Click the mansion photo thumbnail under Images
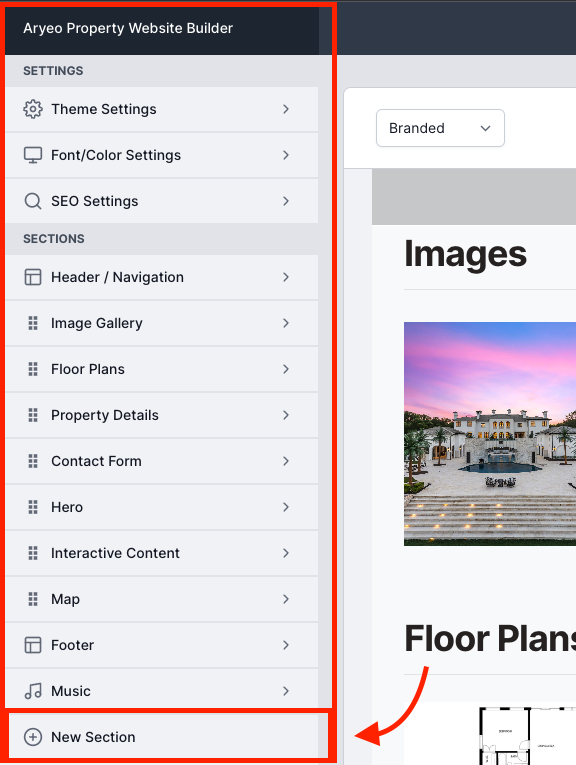The height and width of the screenshot is (765, 576). 490,434
